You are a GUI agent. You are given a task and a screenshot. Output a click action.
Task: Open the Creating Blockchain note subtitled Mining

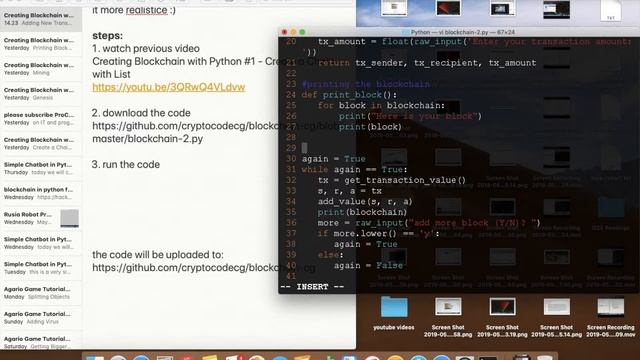coord(41,69)
